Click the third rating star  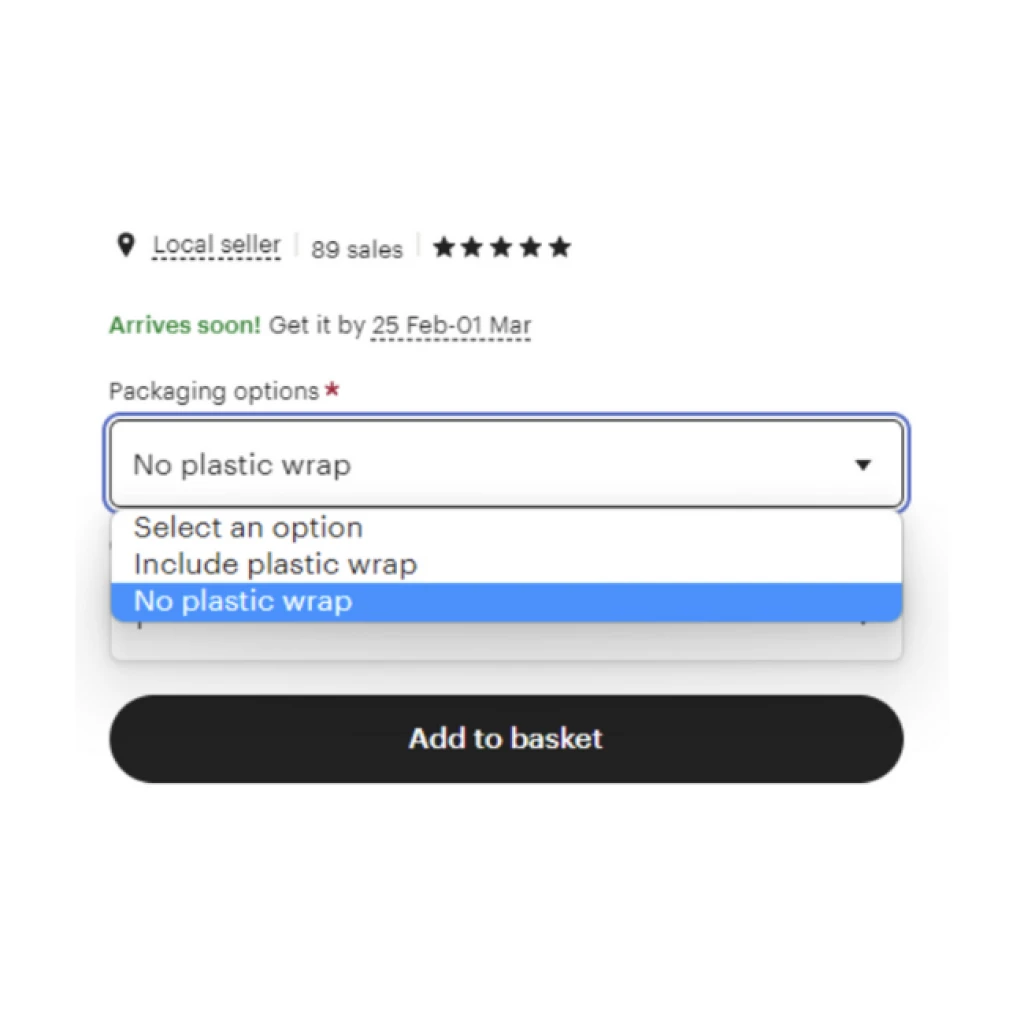click(x=502, y=248)
